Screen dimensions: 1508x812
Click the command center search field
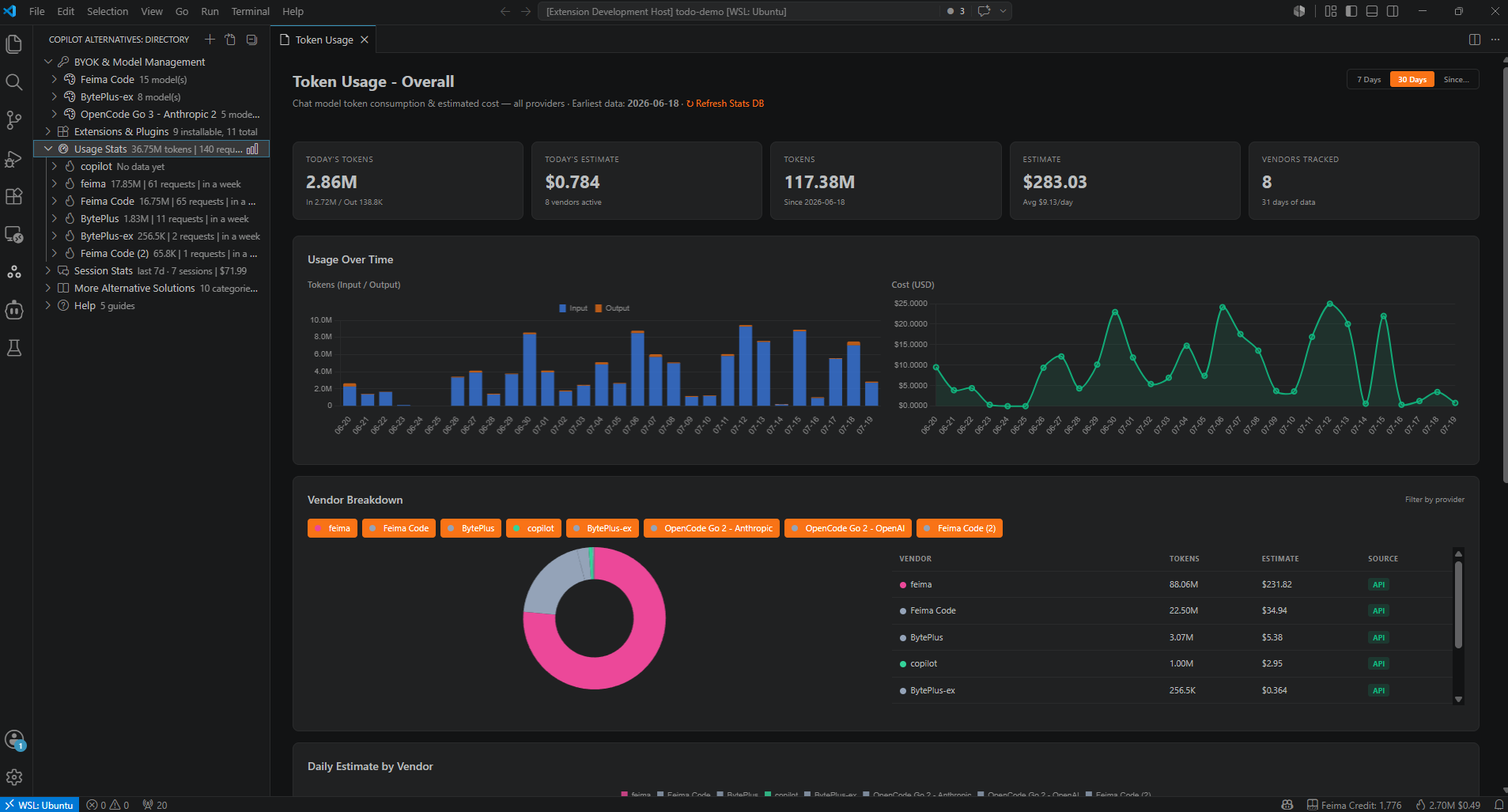[x=739, y=11]
